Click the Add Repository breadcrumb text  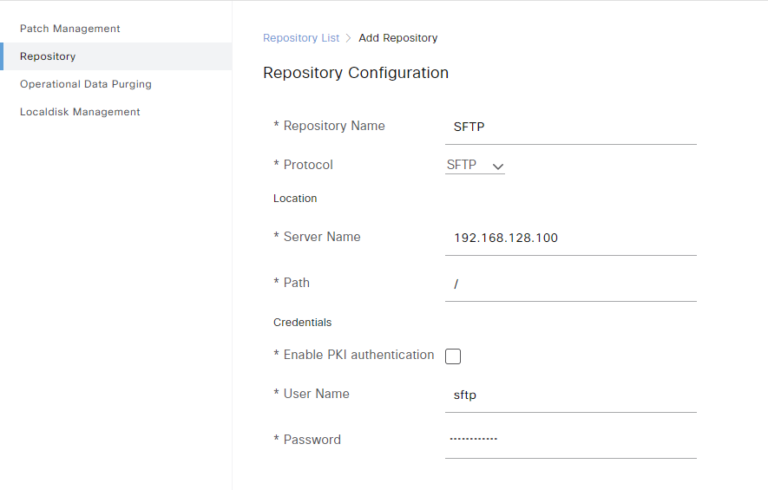[x=398, y=38]
